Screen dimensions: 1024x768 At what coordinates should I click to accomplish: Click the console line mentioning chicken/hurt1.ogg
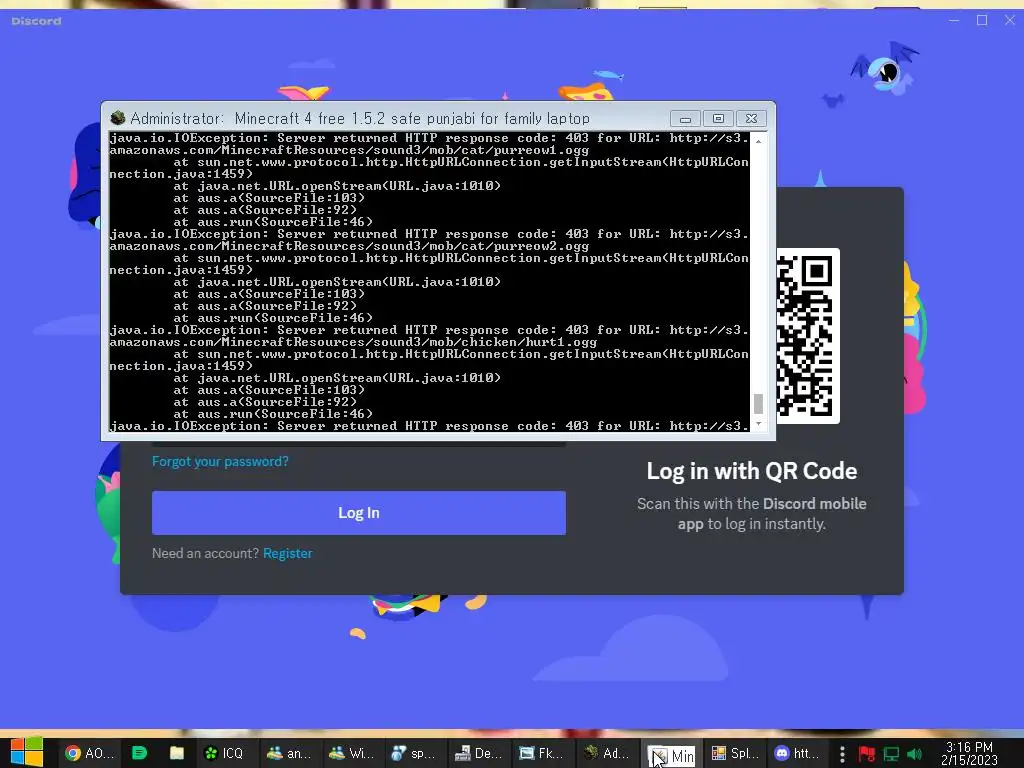353,342
